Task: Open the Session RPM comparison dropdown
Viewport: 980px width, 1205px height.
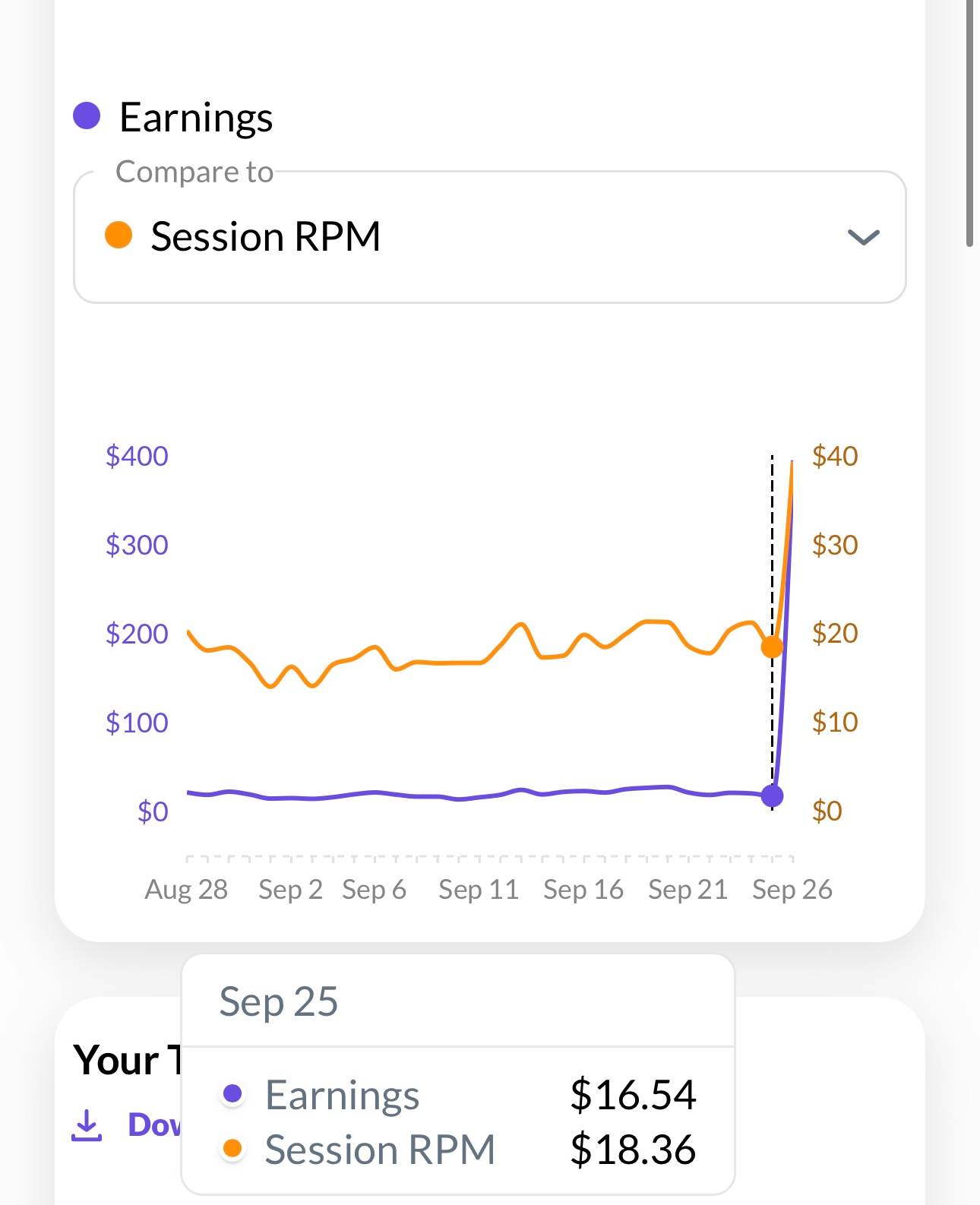Action: 489,237
